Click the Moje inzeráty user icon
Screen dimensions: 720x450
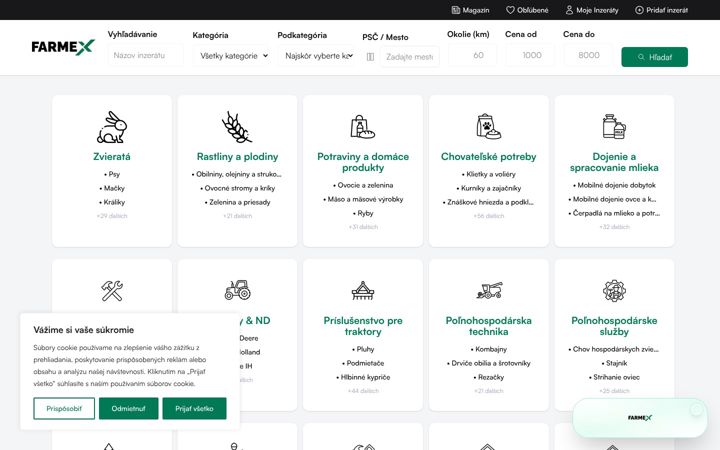(569, 10)
